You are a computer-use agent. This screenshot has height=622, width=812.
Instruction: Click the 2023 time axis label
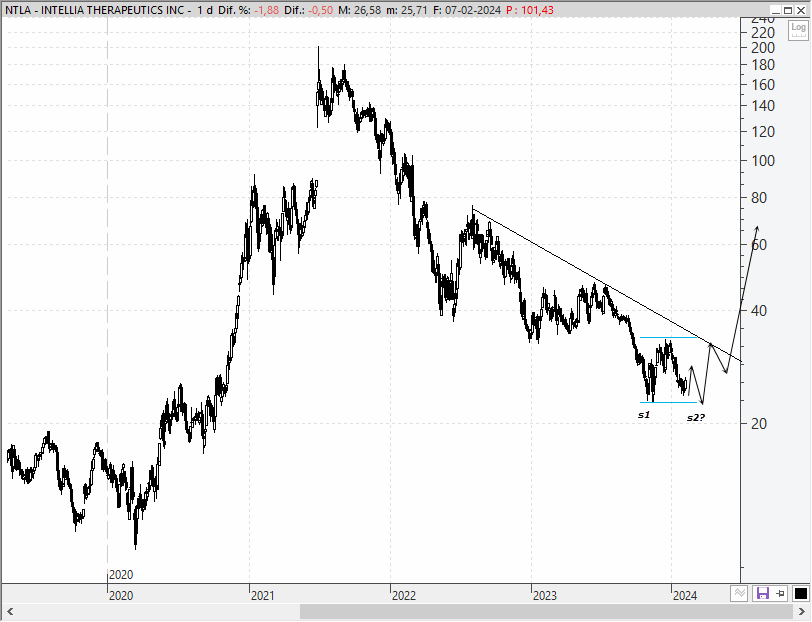point(545,596)
